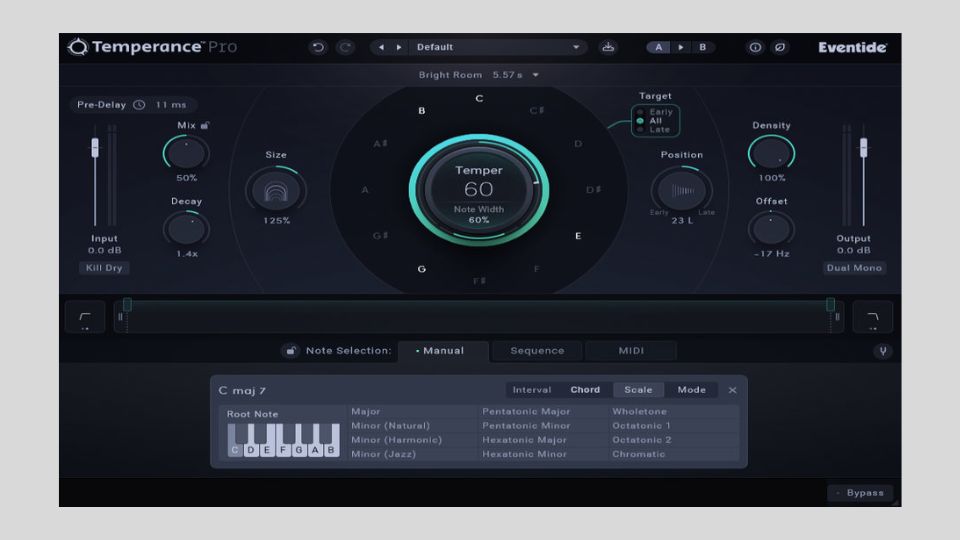Open the info icon in the top bar
Image resolution: width=960 pixels, height=540 pixels.
[755, 47]
